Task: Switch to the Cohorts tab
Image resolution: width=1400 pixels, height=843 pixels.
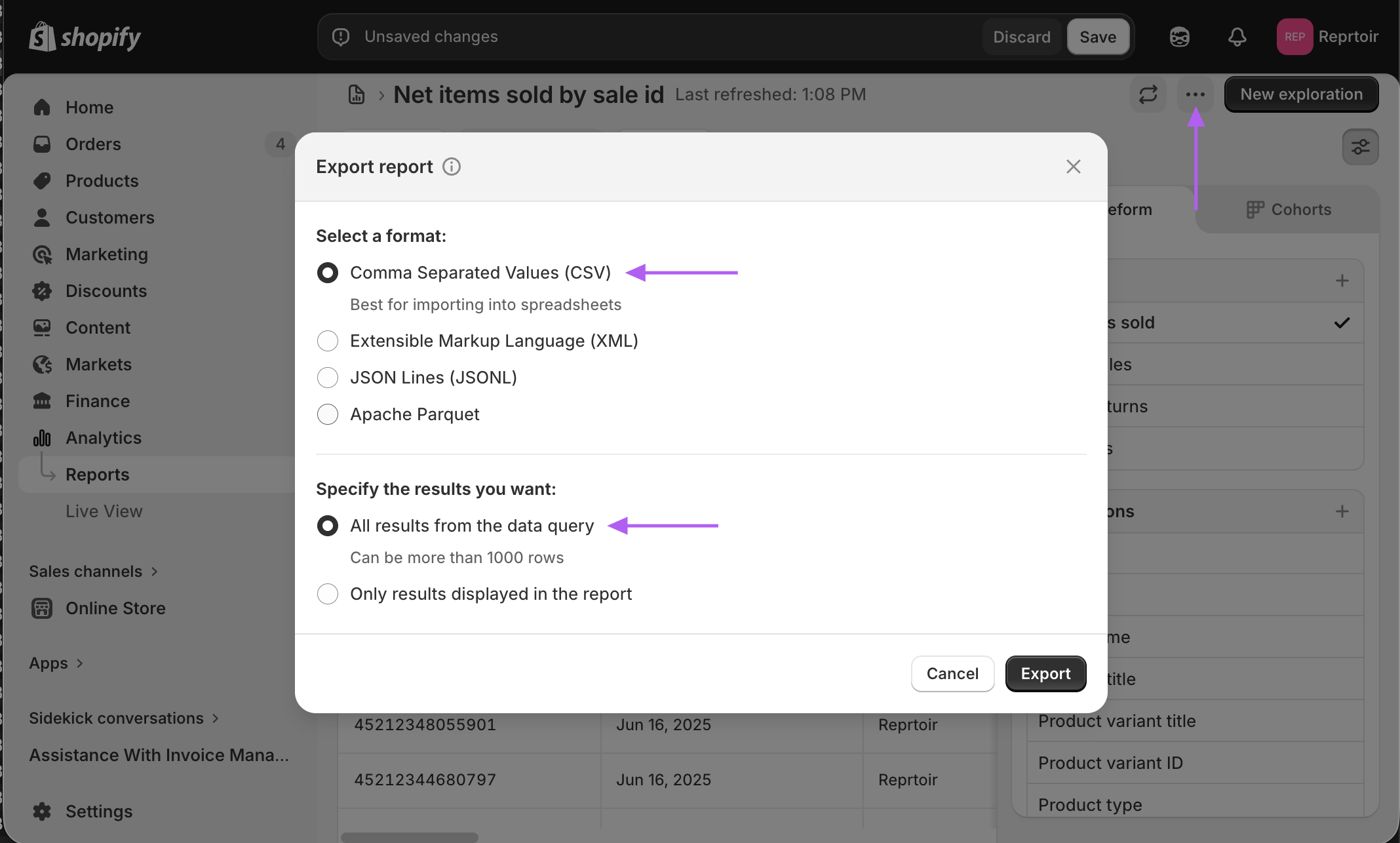Action: point(1289,210)
